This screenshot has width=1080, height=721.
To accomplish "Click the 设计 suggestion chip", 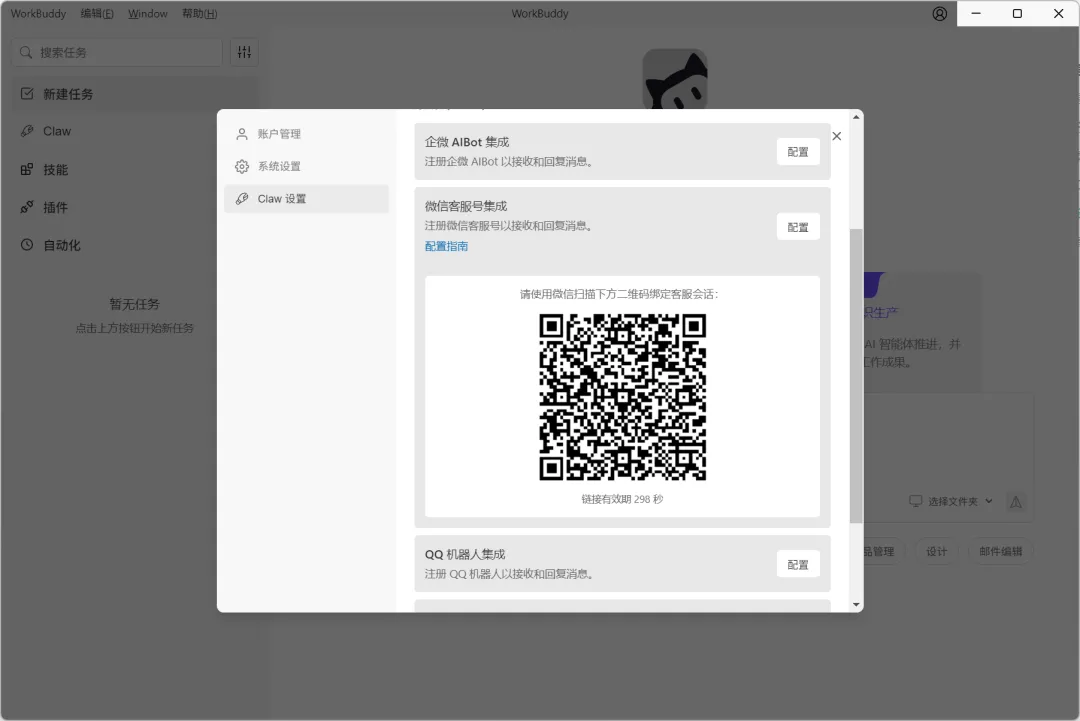I will tap(937, 551).
